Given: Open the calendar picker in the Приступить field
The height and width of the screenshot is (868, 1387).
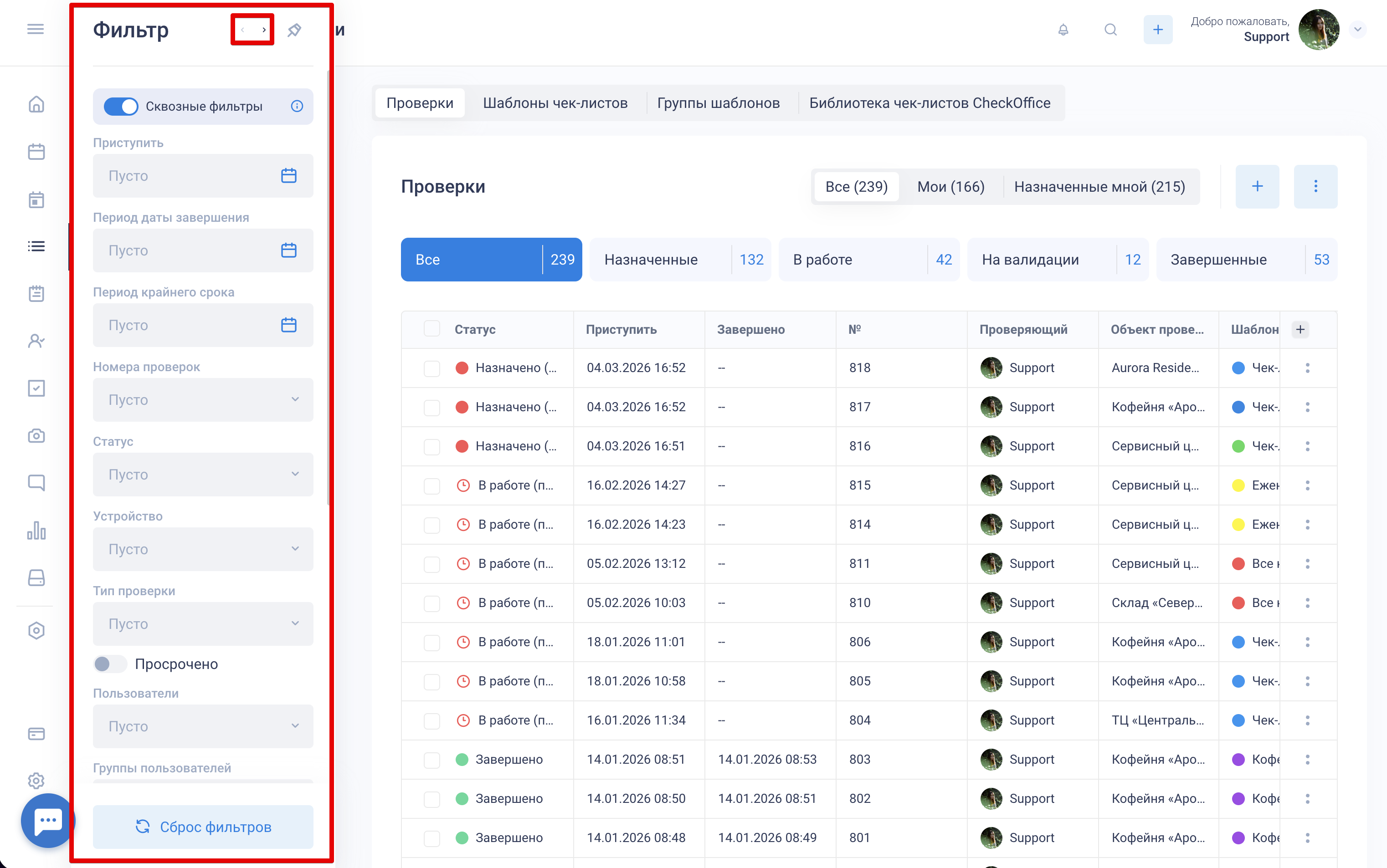Looking at the screenshot, I should [x=288, y=176].
